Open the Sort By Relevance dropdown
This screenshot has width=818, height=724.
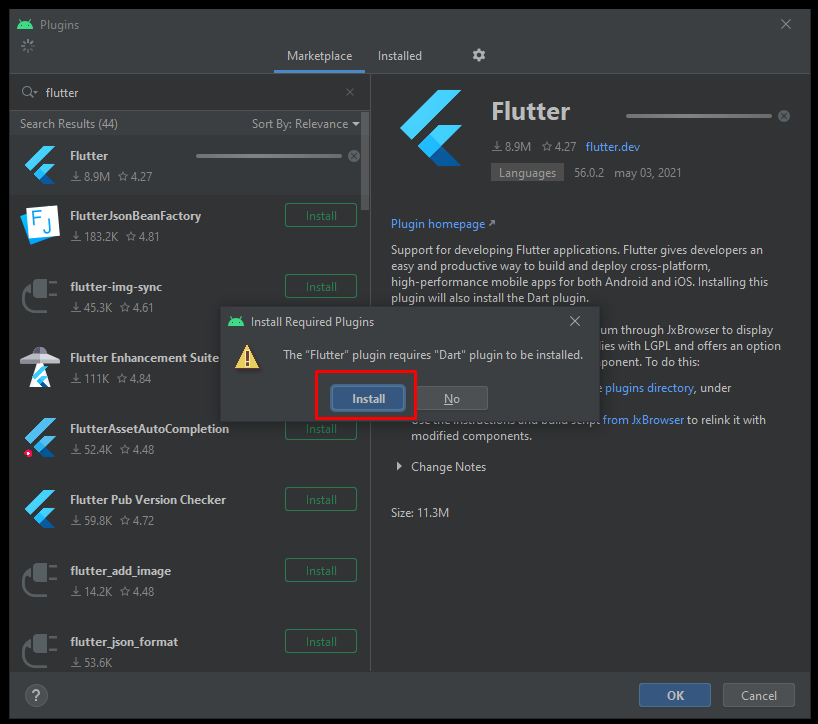[x=306, y=124]
